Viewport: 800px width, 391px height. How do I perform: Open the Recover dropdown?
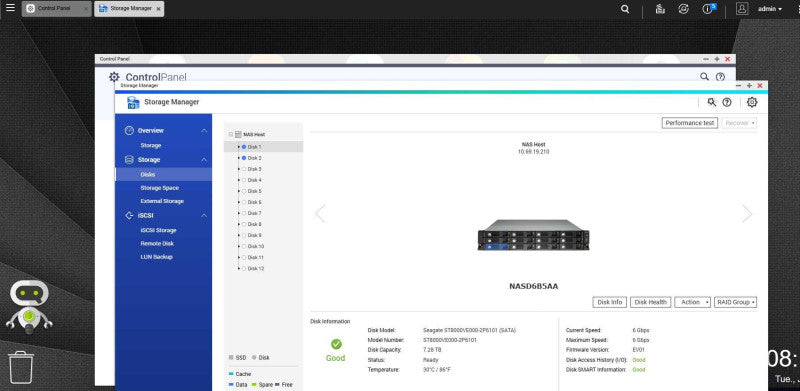pyautogui.click(x=739, y=123)
